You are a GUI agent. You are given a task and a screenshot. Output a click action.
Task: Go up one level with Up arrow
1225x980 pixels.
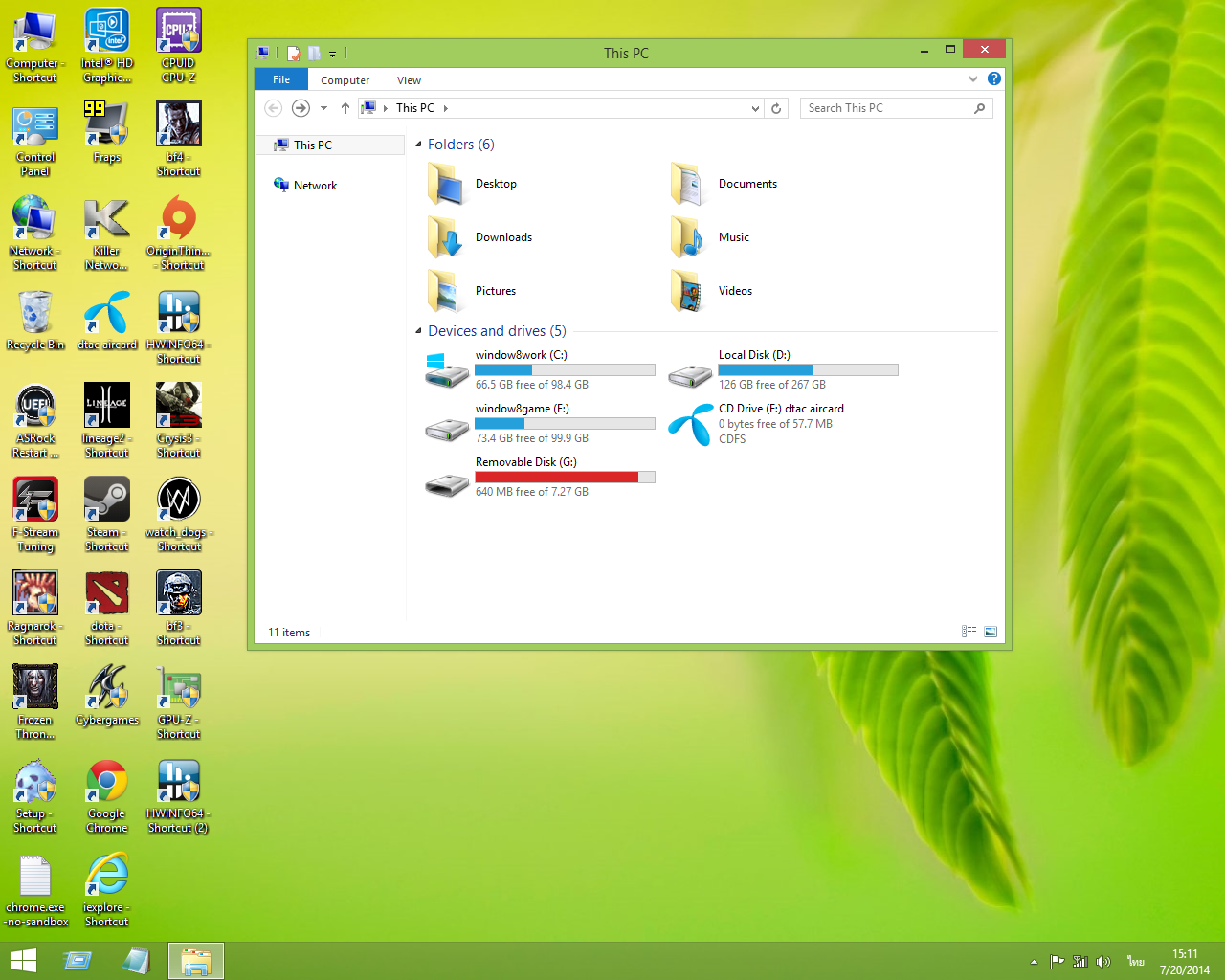[345, 108]
